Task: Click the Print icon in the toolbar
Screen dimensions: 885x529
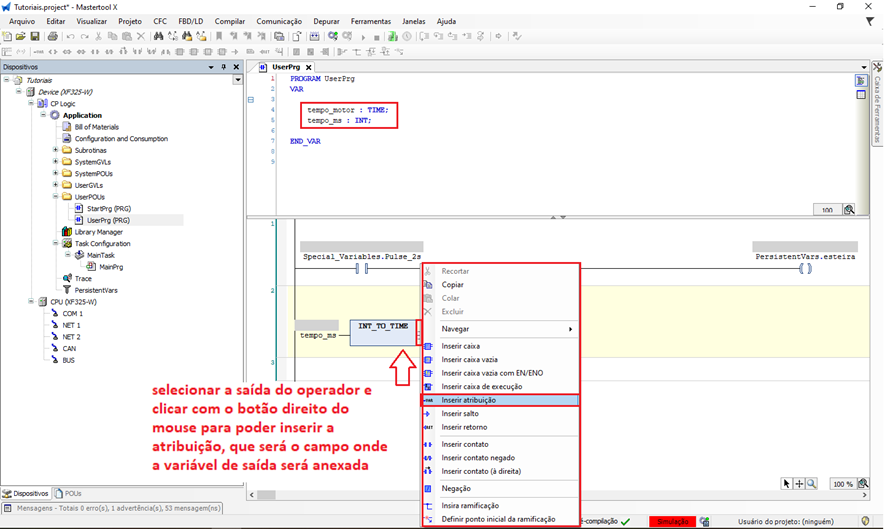Action: pos(52,37)
